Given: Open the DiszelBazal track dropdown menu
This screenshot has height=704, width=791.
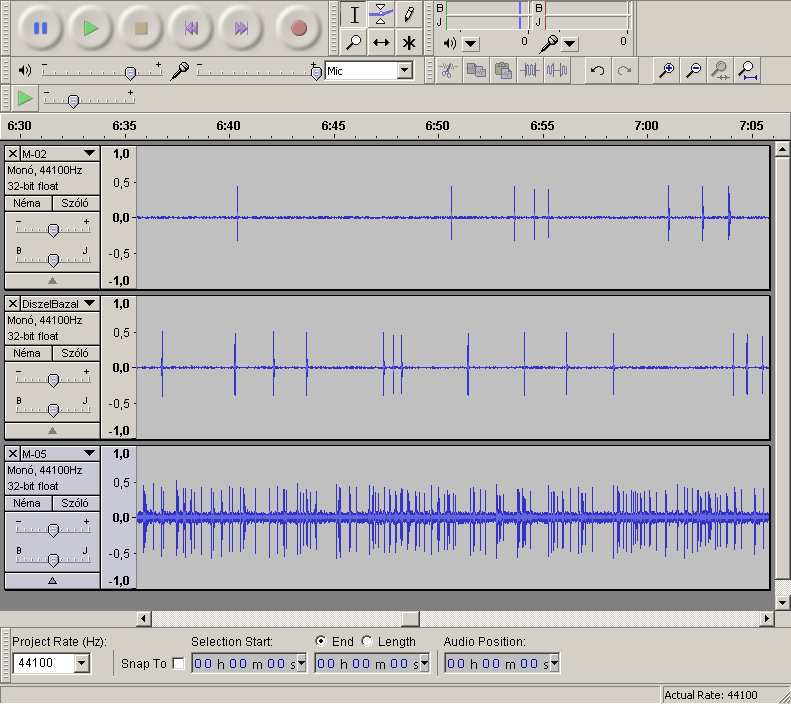Looking at the screenshot, I should [89, 303].
